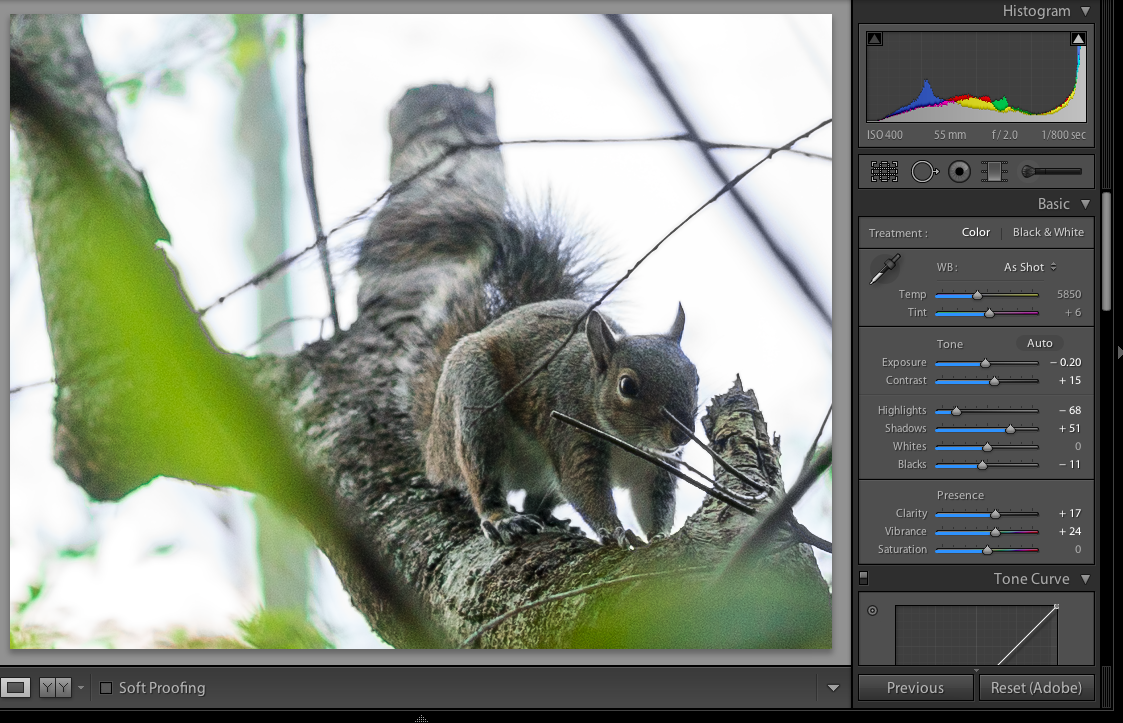Select the Spot Removal tool
The image size is (1123, 723).
pyautogui.click(x=923, y=172)
